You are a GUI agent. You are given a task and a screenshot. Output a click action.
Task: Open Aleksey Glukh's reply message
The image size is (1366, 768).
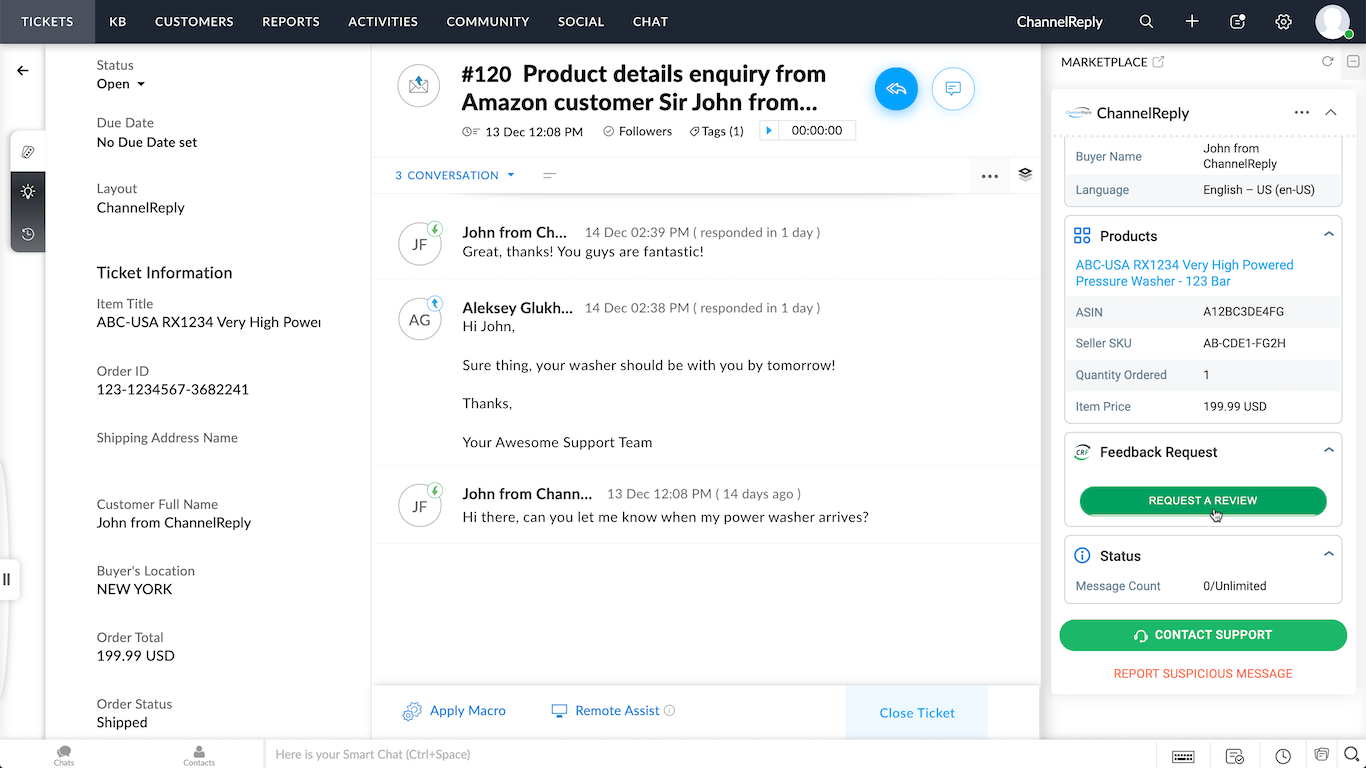tap(705, 375)
